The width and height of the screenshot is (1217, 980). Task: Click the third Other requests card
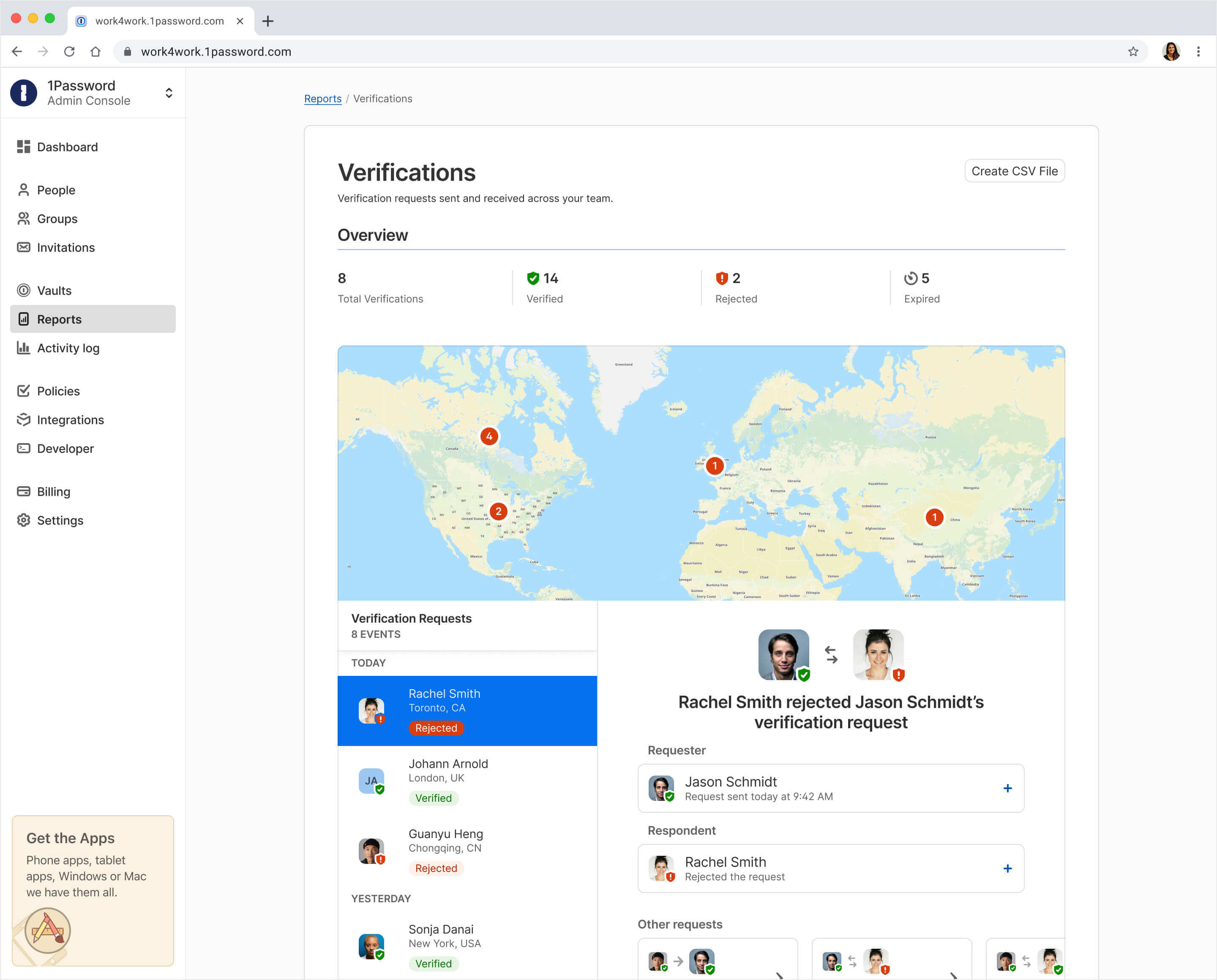[x=1025, y=958]
